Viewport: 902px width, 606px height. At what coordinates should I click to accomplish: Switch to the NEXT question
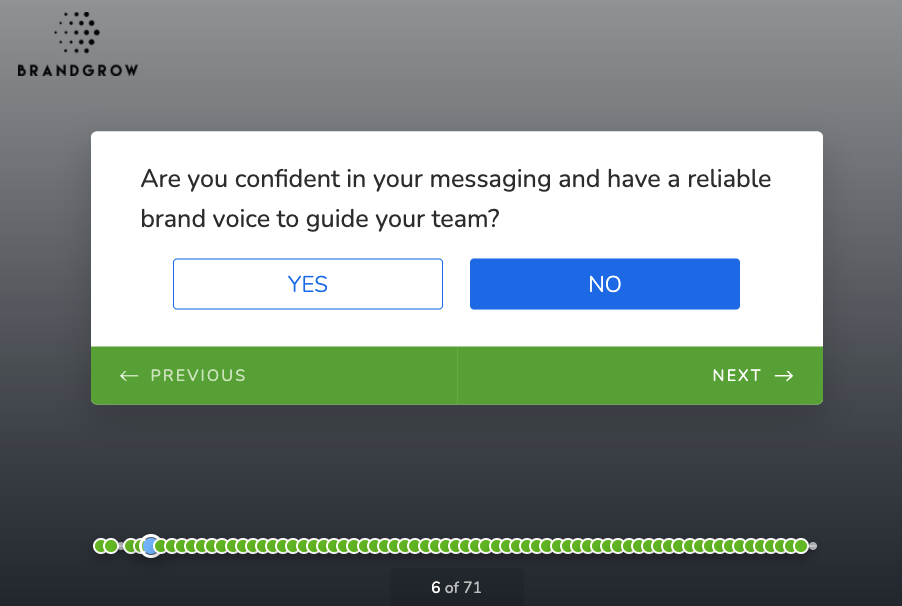[737, 376]
